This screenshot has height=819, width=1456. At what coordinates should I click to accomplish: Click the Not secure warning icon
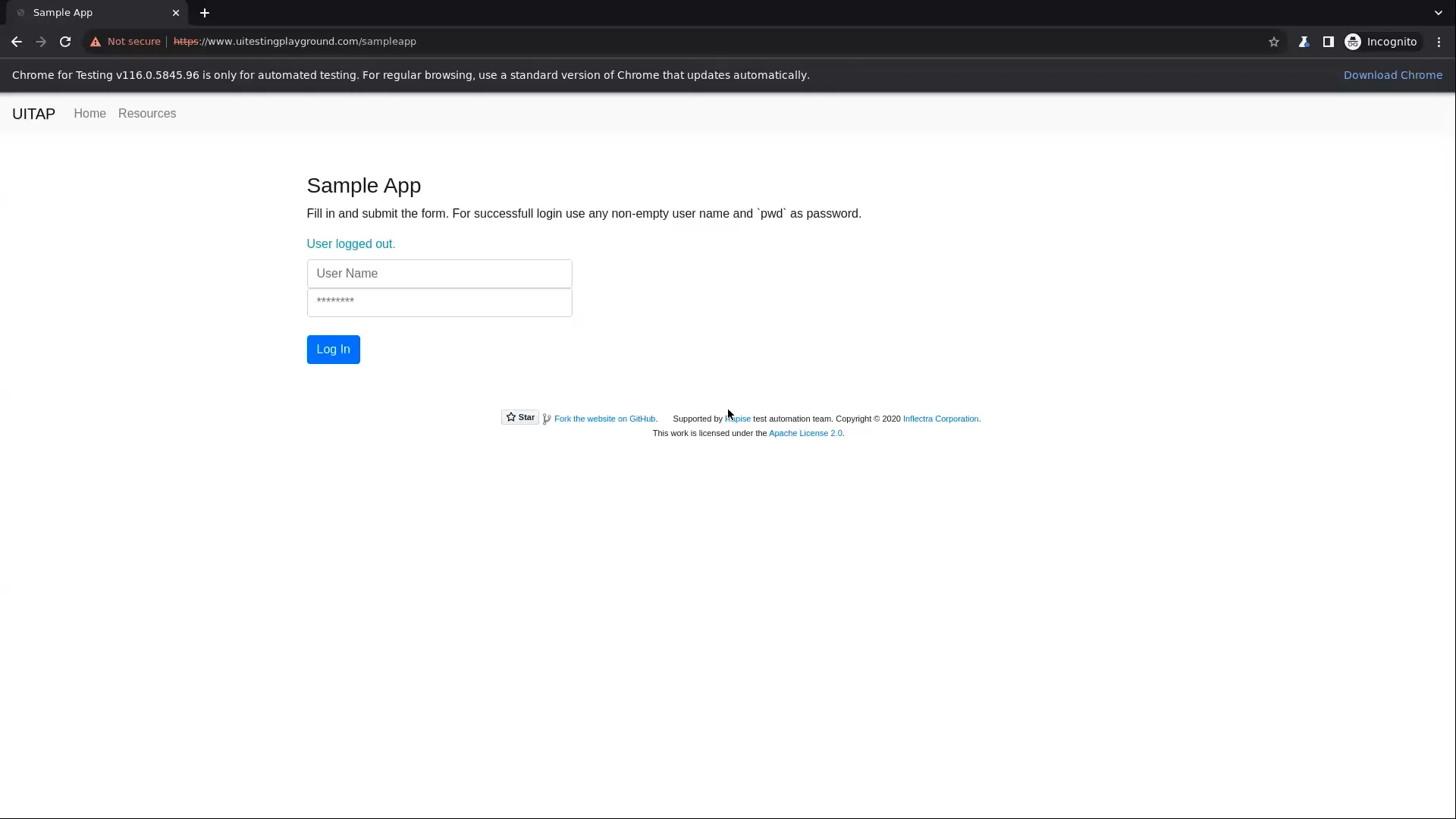point(96,42)
